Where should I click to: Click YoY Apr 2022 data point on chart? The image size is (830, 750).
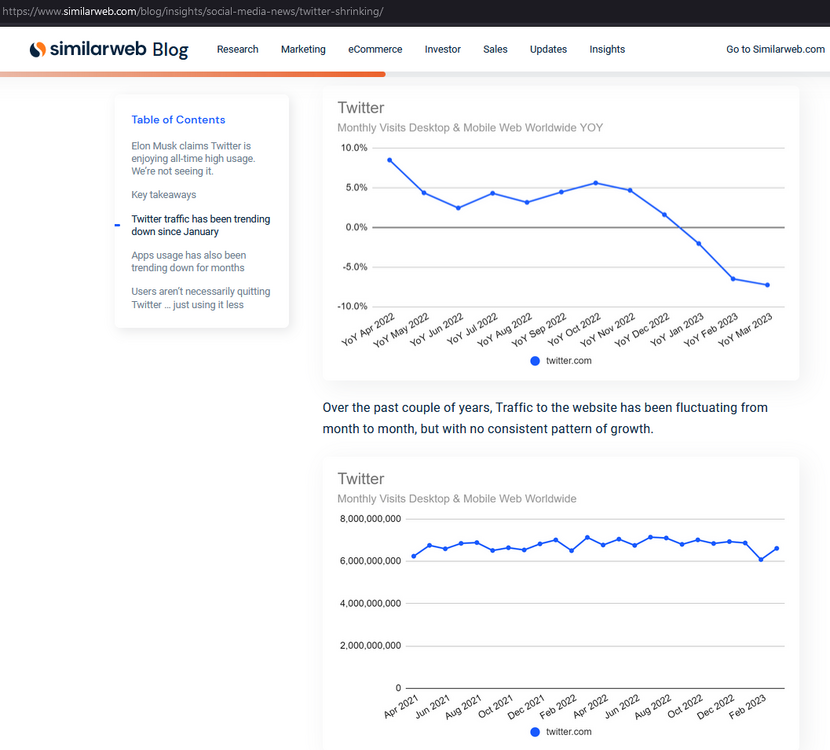389,160
